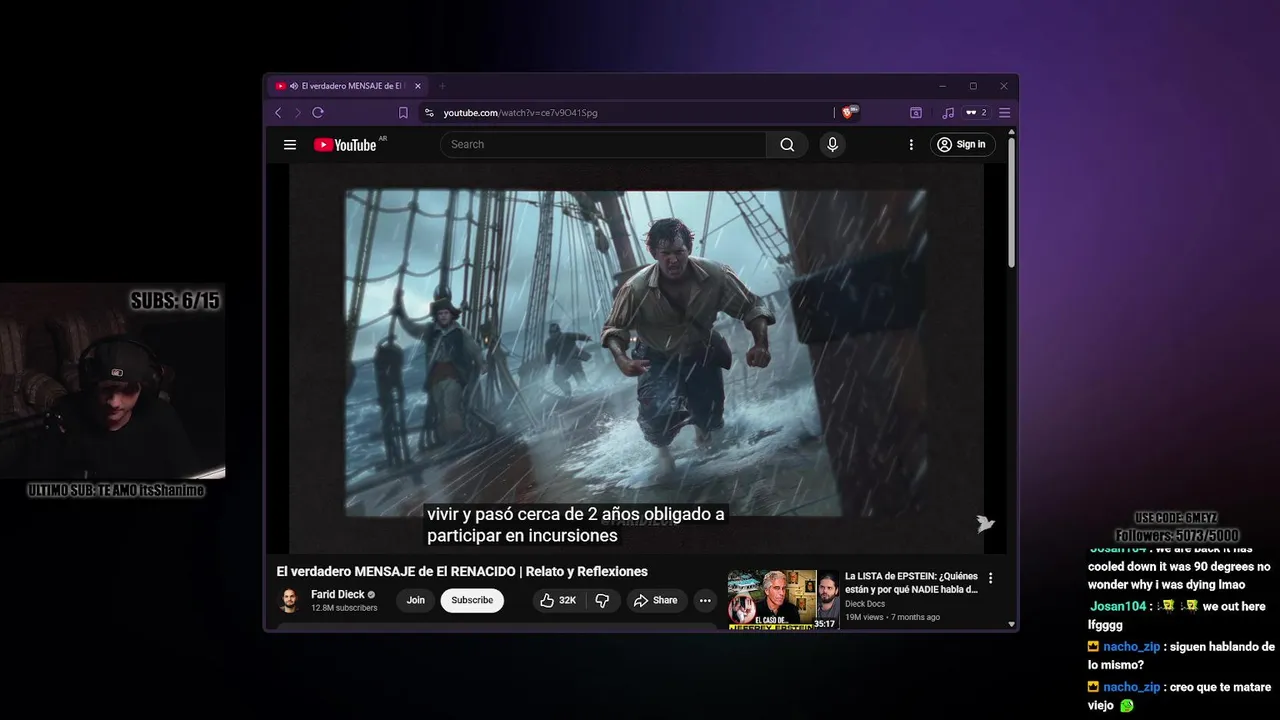Viewport: 1280px width, 720px height.
Task: Click the Sign in button
Action: (x=963, y=145)
